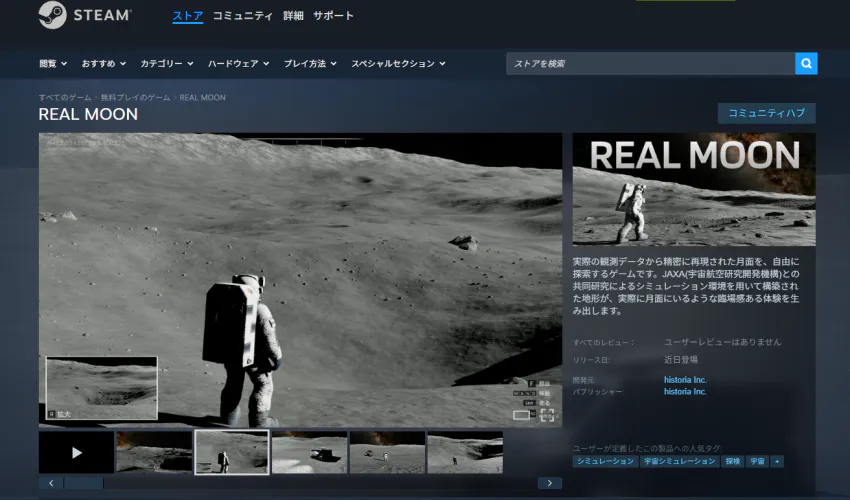Click the blue search magnifier button
The width and height of the screenshot is (850, 500).
pos(806,64)
